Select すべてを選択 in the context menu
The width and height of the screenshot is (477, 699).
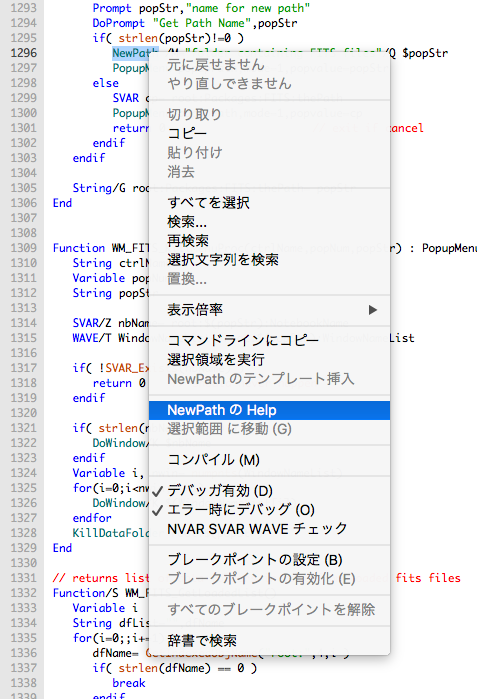269,203
